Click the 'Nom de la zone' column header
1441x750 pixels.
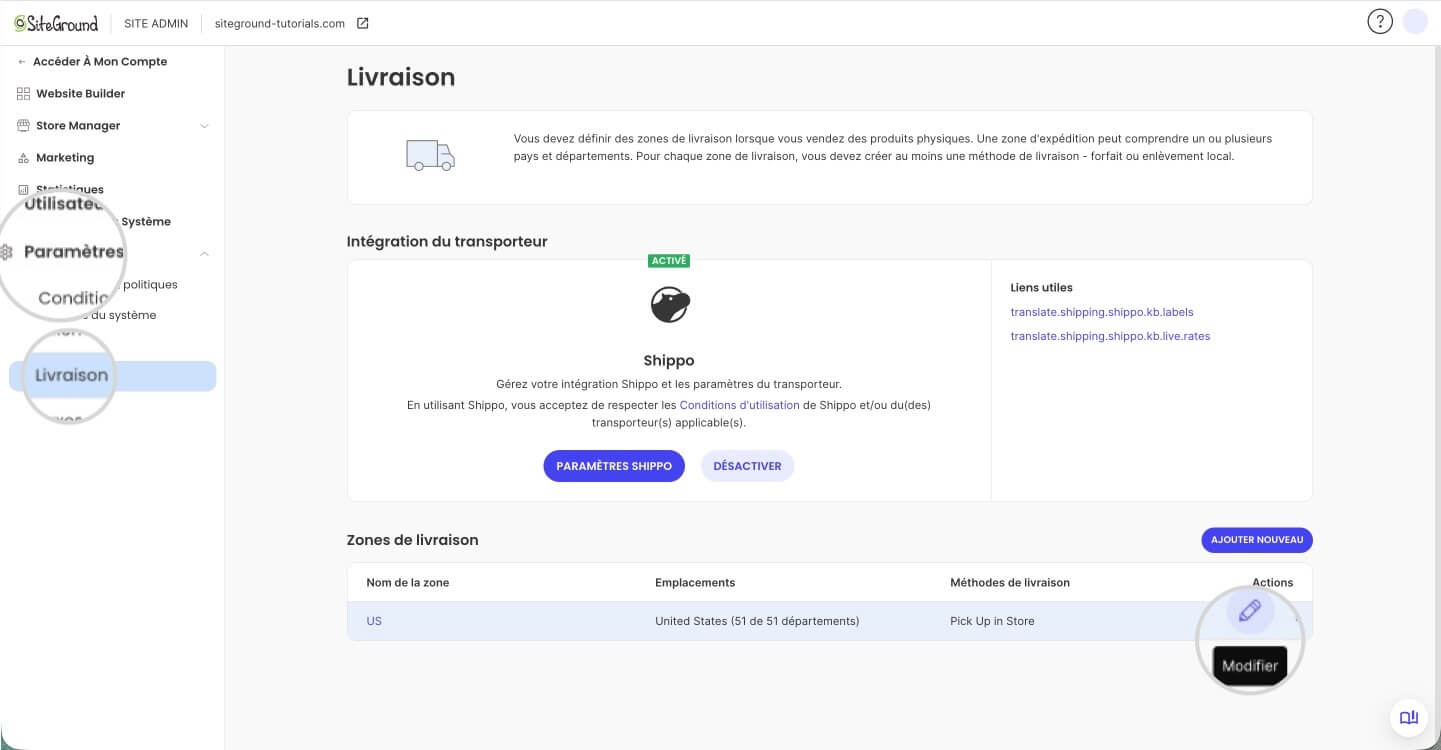click(x=408, y=583)
